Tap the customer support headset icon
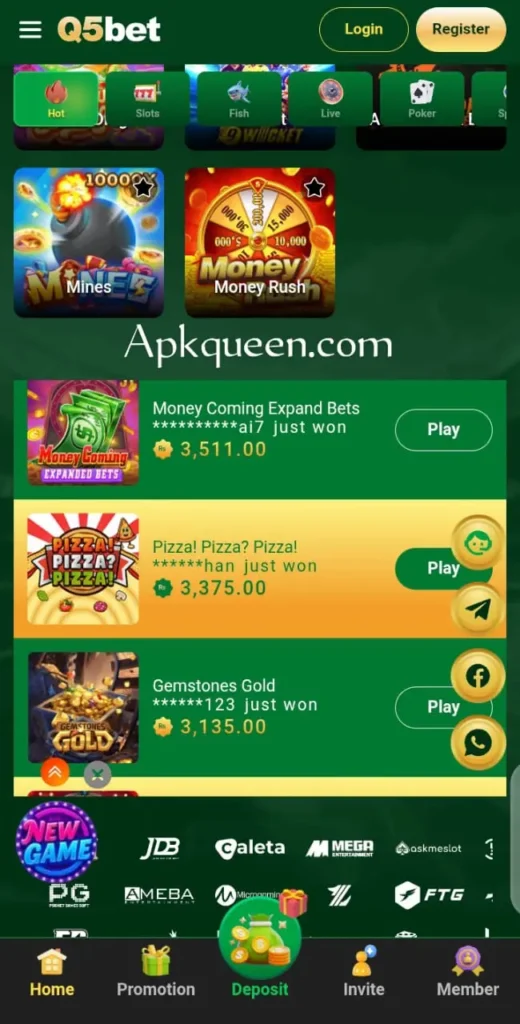Viewport: 520px width, 1024px height. (479, 542)
